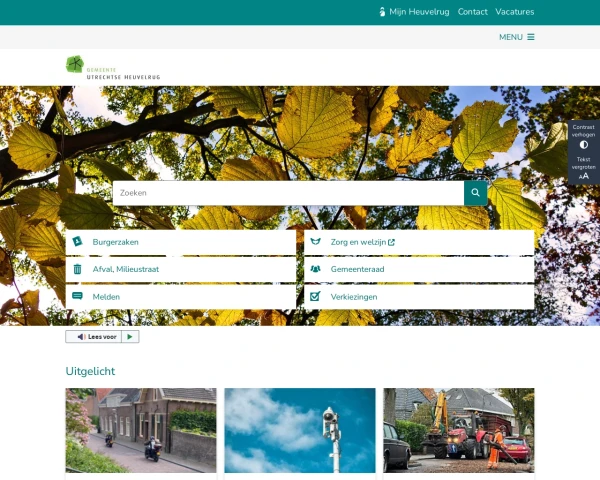
Task: Focus the Zoeken search field
Action: pyautogui.click(x=288, y=193)
